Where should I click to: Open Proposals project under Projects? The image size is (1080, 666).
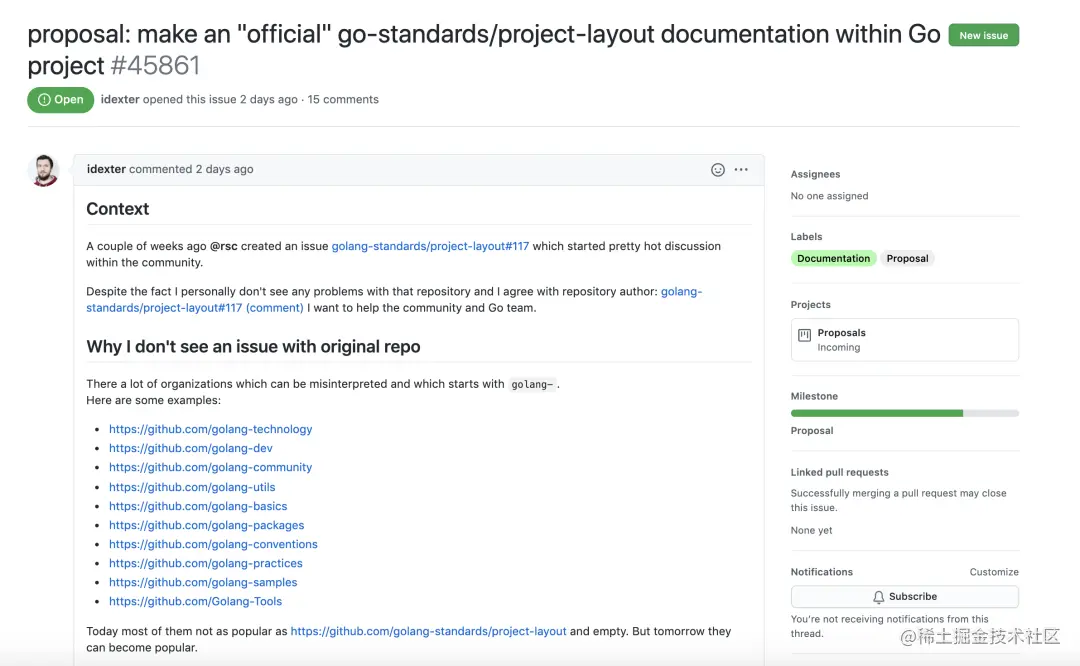coord(841,333)
